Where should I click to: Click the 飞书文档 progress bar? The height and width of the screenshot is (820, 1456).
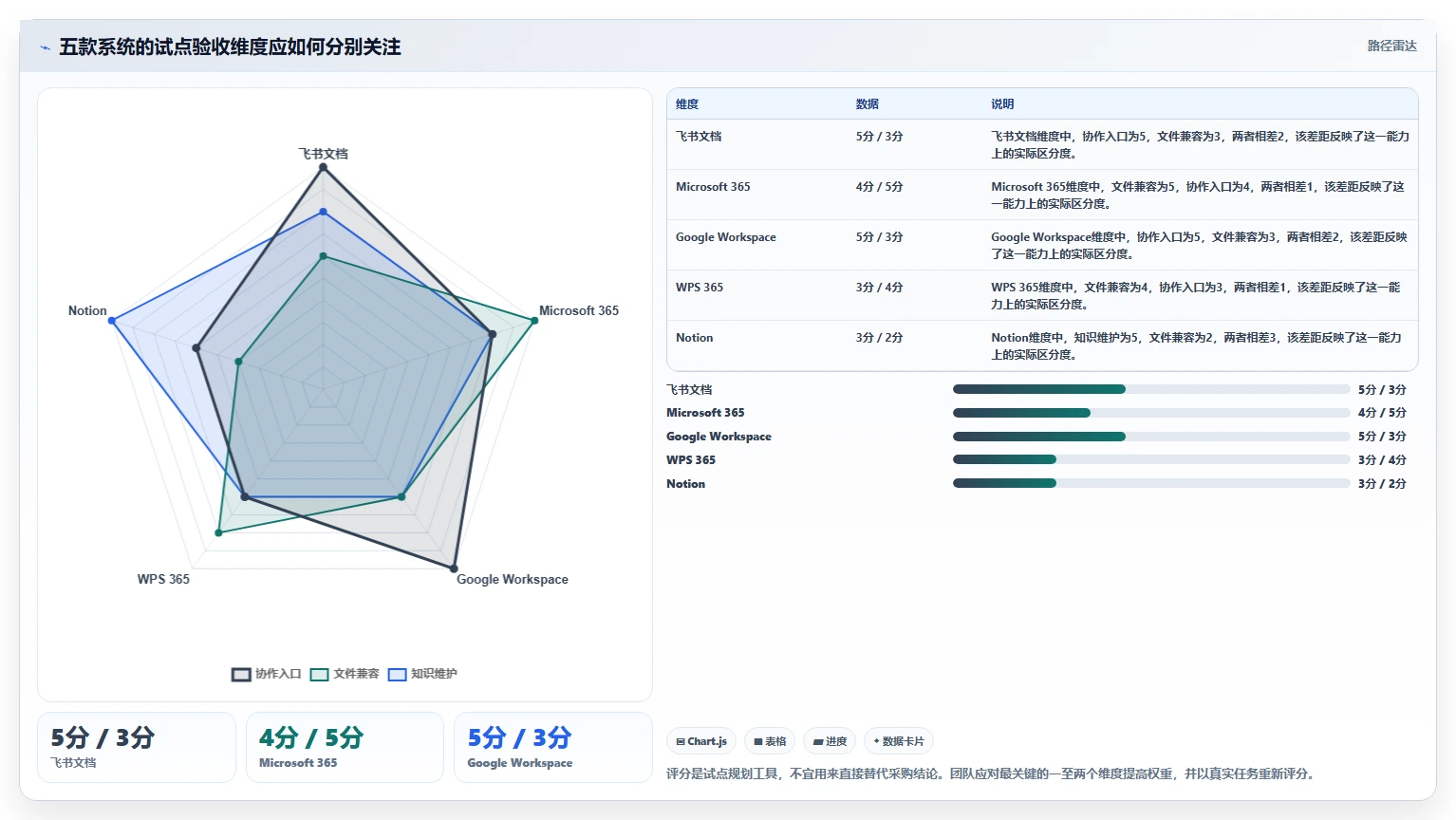pyautogui.click(x=1151, y=389)
